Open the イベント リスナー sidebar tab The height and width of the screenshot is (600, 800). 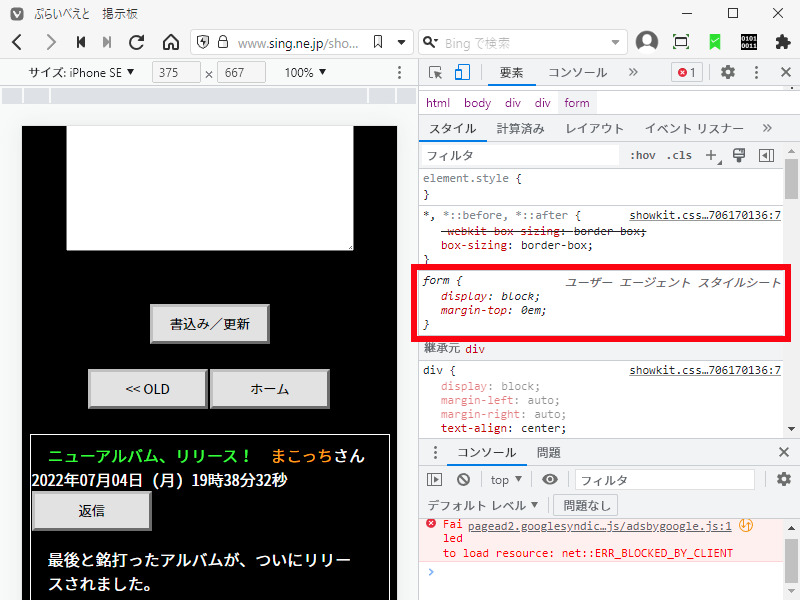coord(694,129)
